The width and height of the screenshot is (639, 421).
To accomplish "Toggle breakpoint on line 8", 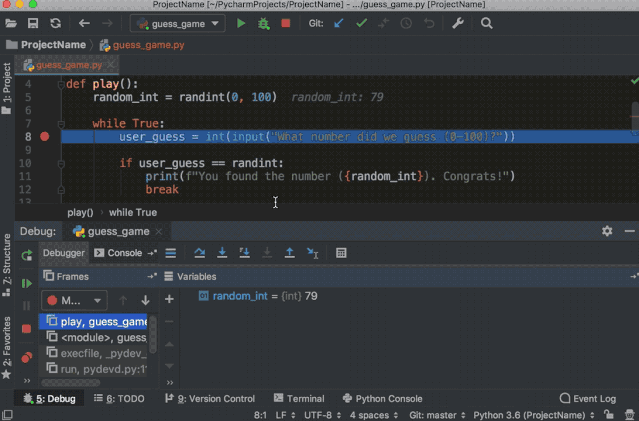I will tap(45, 137).
